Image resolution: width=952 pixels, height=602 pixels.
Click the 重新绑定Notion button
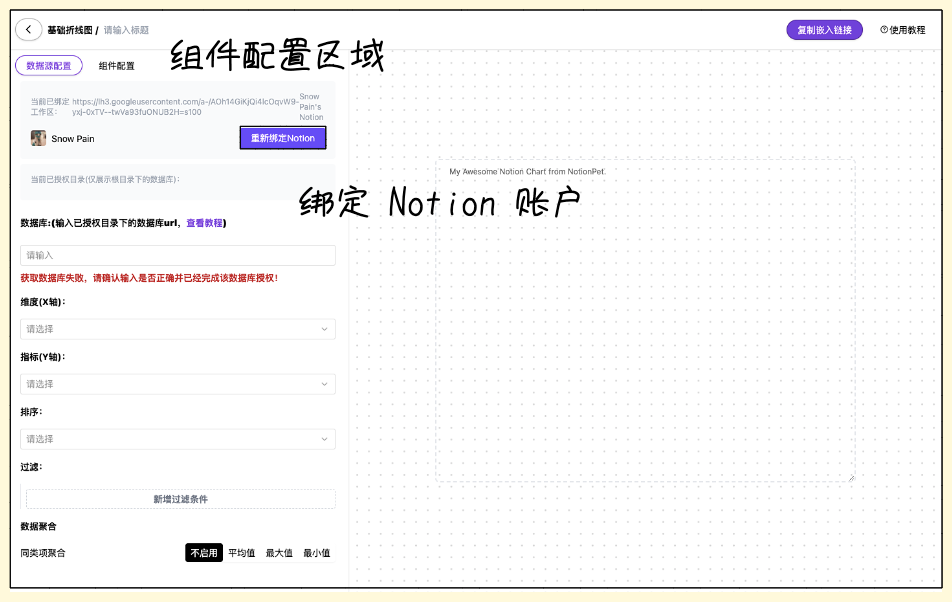pos(283,138)
